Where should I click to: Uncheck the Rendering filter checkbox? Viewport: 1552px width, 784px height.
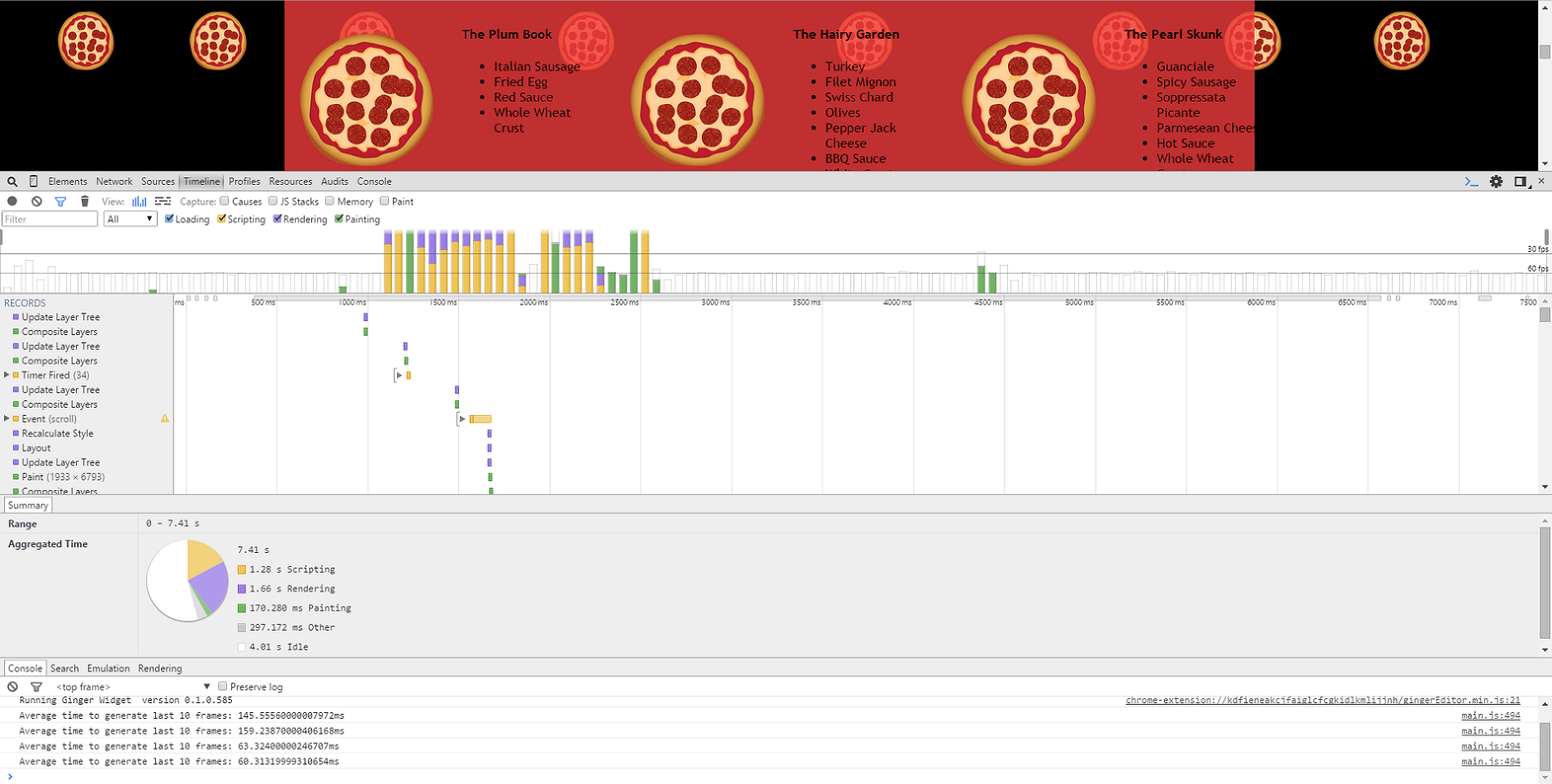(x=277, y=219)
